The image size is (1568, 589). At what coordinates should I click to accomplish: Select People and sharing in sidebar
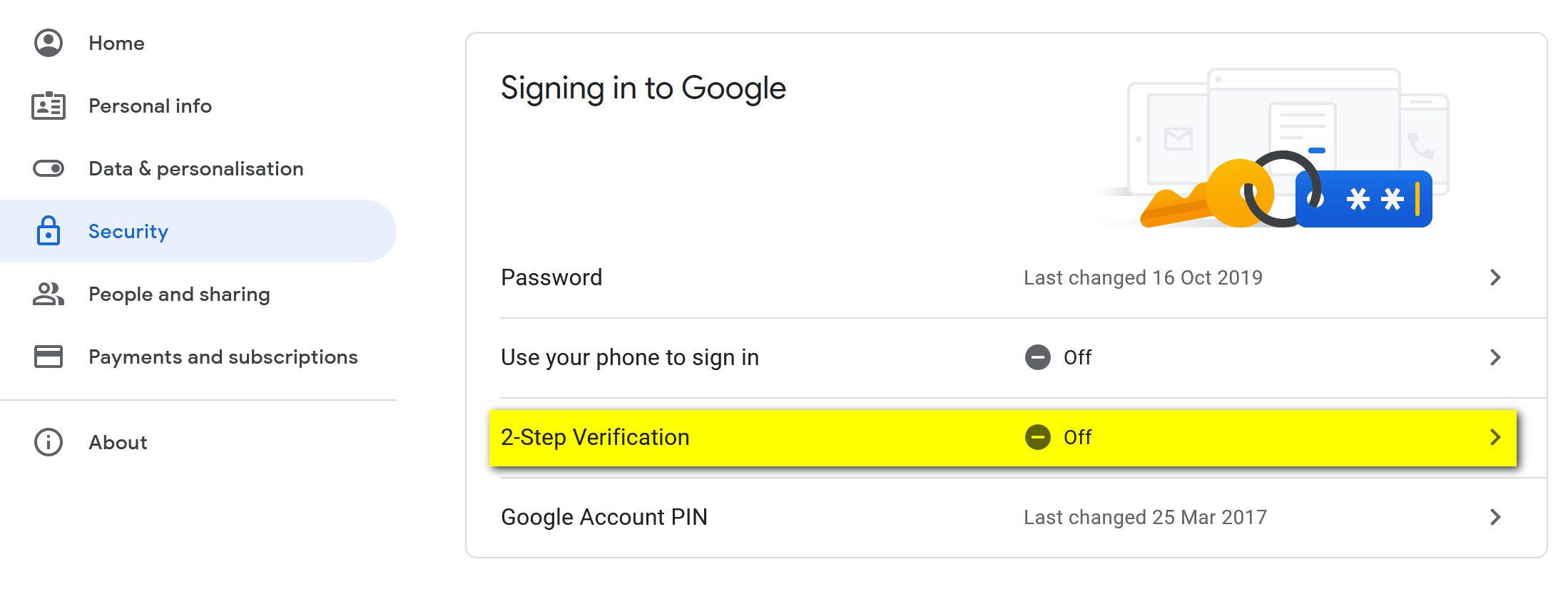[x=179, y=294]
